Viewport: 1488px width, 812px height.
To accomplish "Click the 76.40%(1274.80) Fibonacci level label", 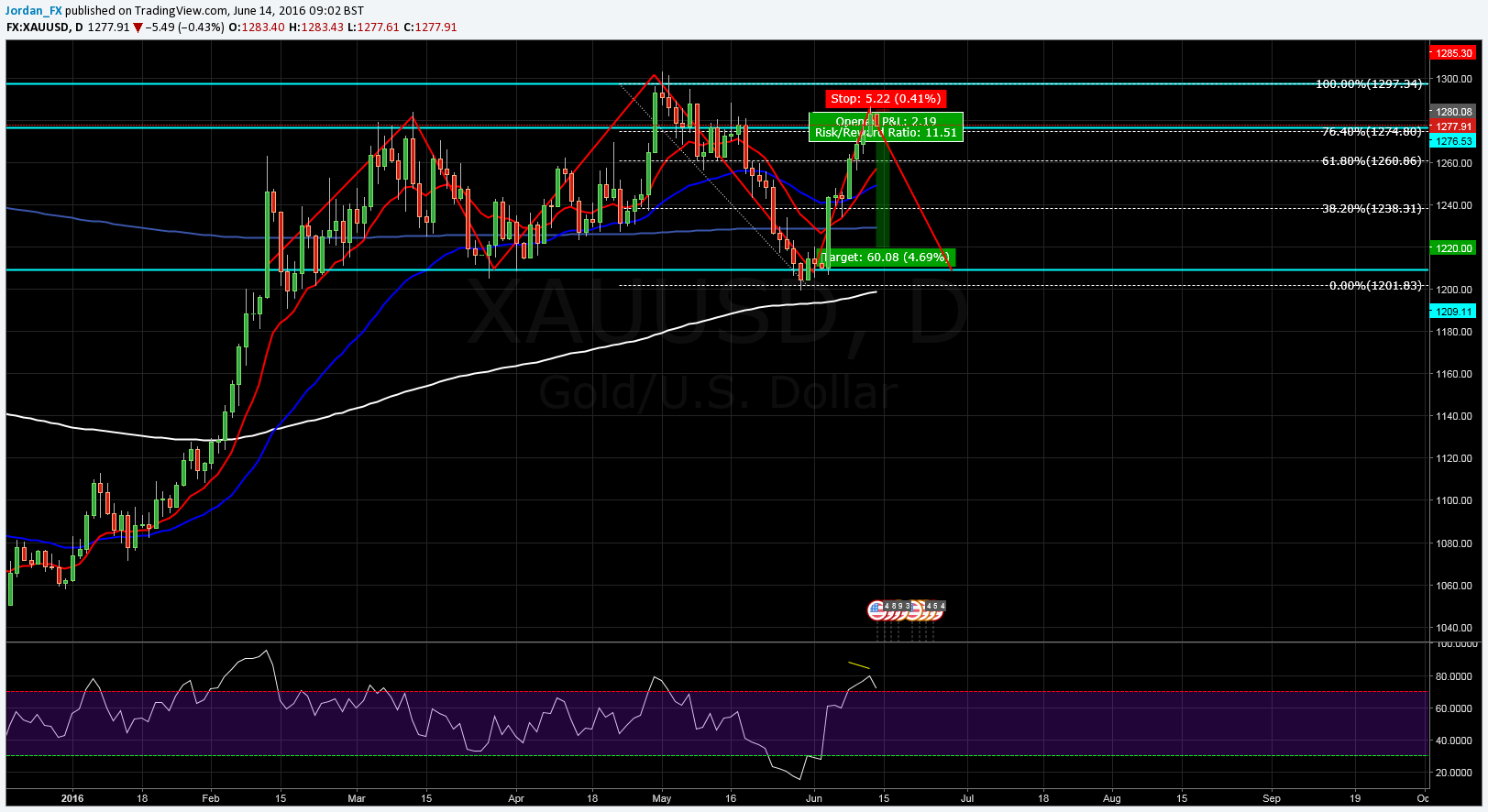I will (x=1372, y=131).
